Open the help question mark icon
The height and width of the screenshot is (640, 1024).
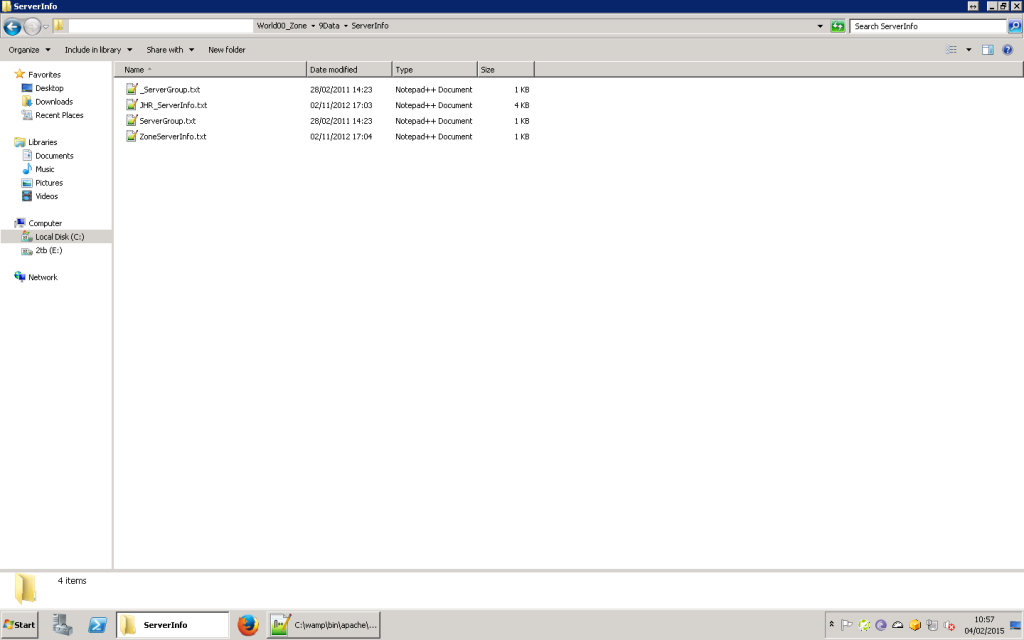(x=1008, y=49)
